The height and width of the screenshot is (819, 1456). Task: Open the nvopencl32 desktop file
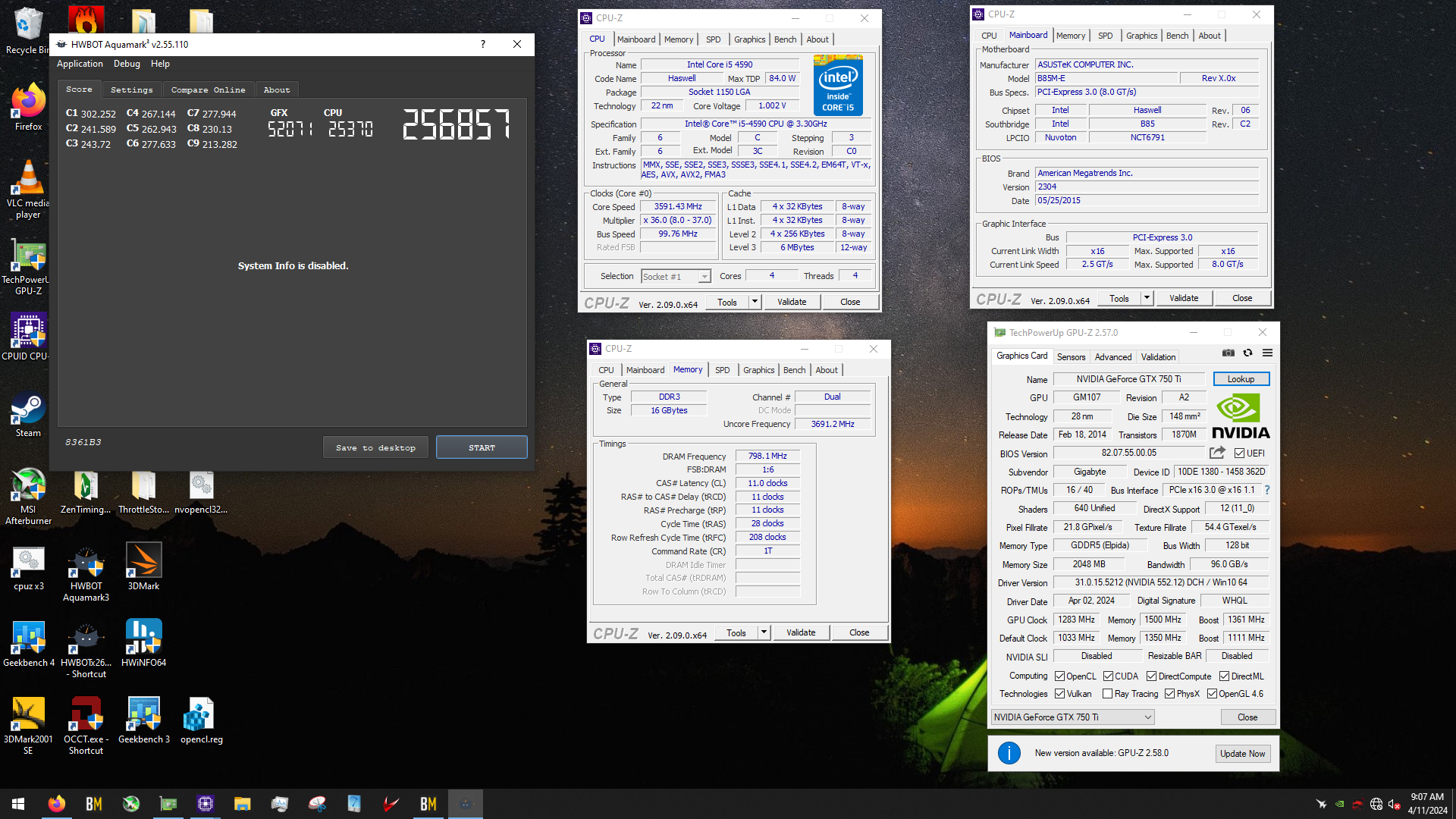(x=201, y=491)
